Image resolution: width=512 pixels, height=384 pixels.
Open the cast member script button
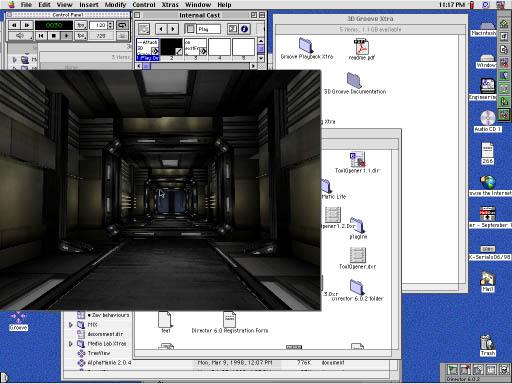click(x=233, y=29)
